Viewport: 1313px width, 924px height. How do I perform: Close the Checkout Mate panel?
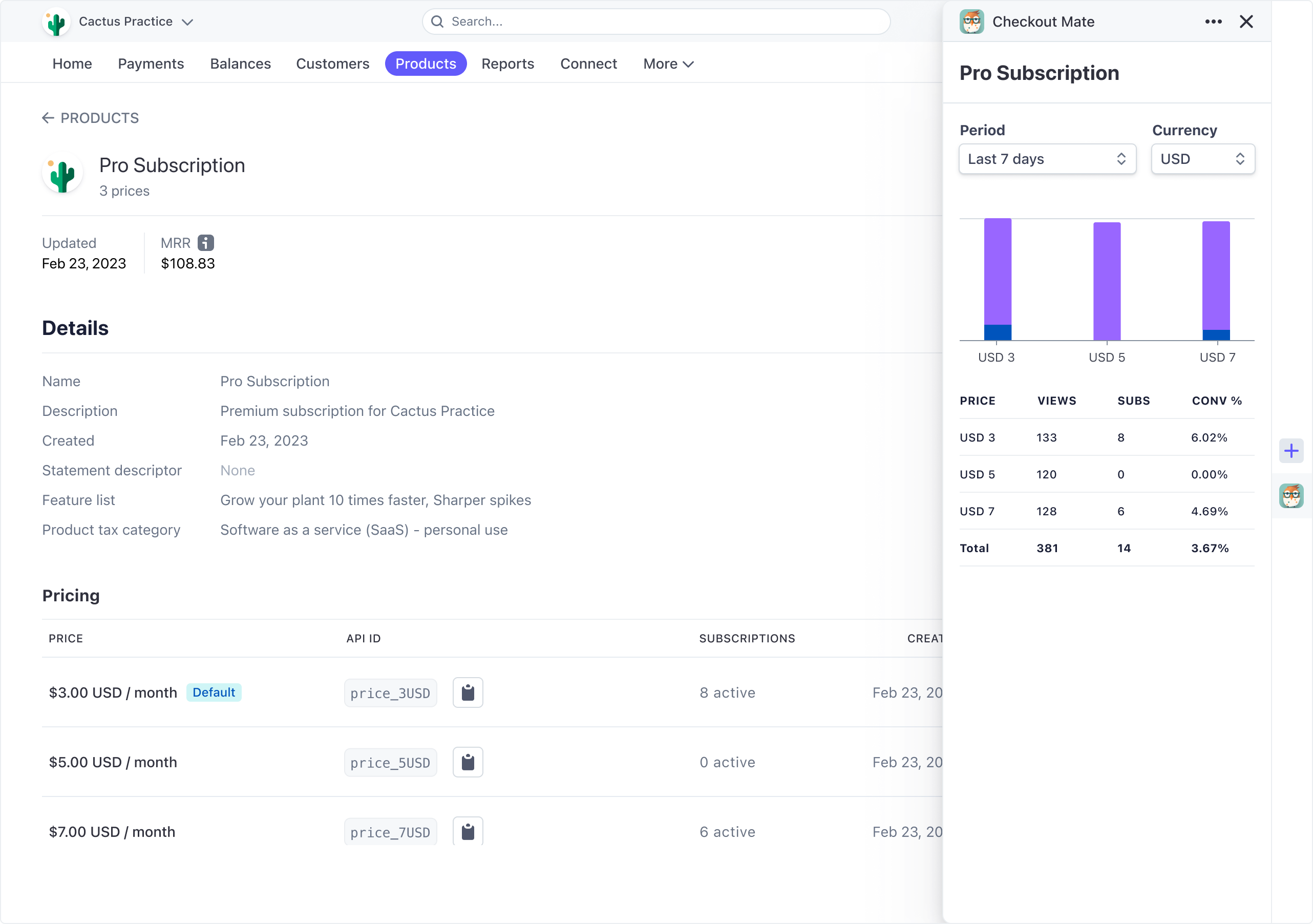click(x=1246, y=21)
